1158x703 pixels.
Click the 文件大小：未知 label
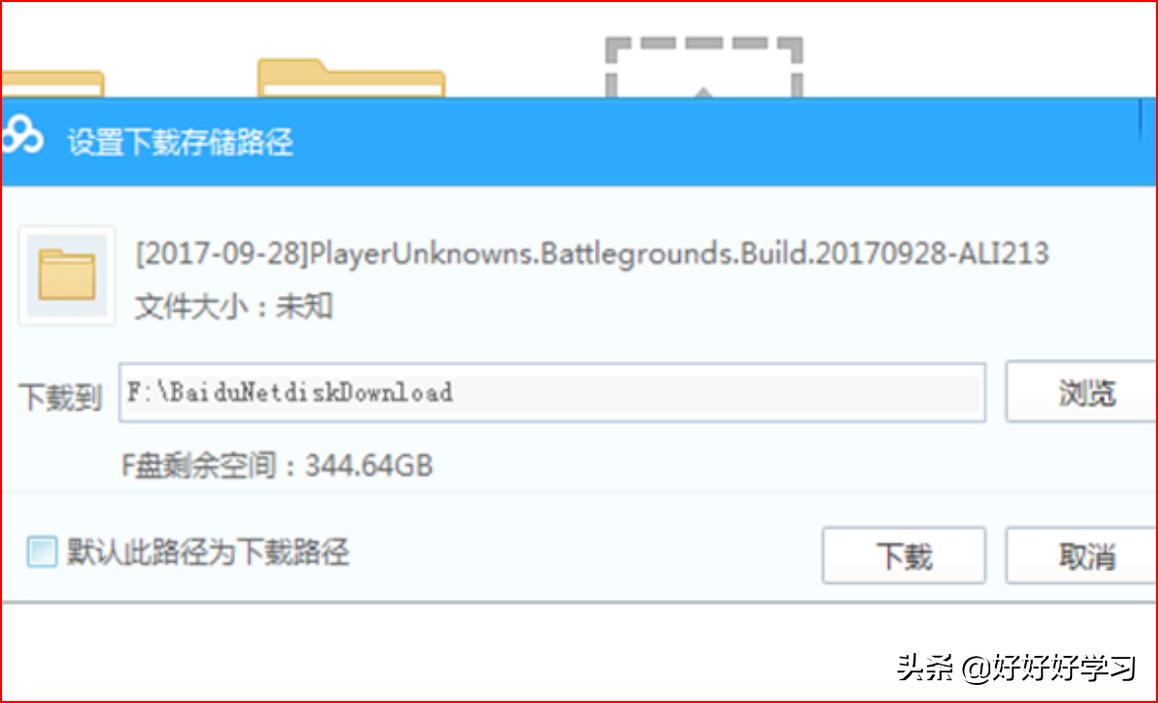[x=233, y=306]
